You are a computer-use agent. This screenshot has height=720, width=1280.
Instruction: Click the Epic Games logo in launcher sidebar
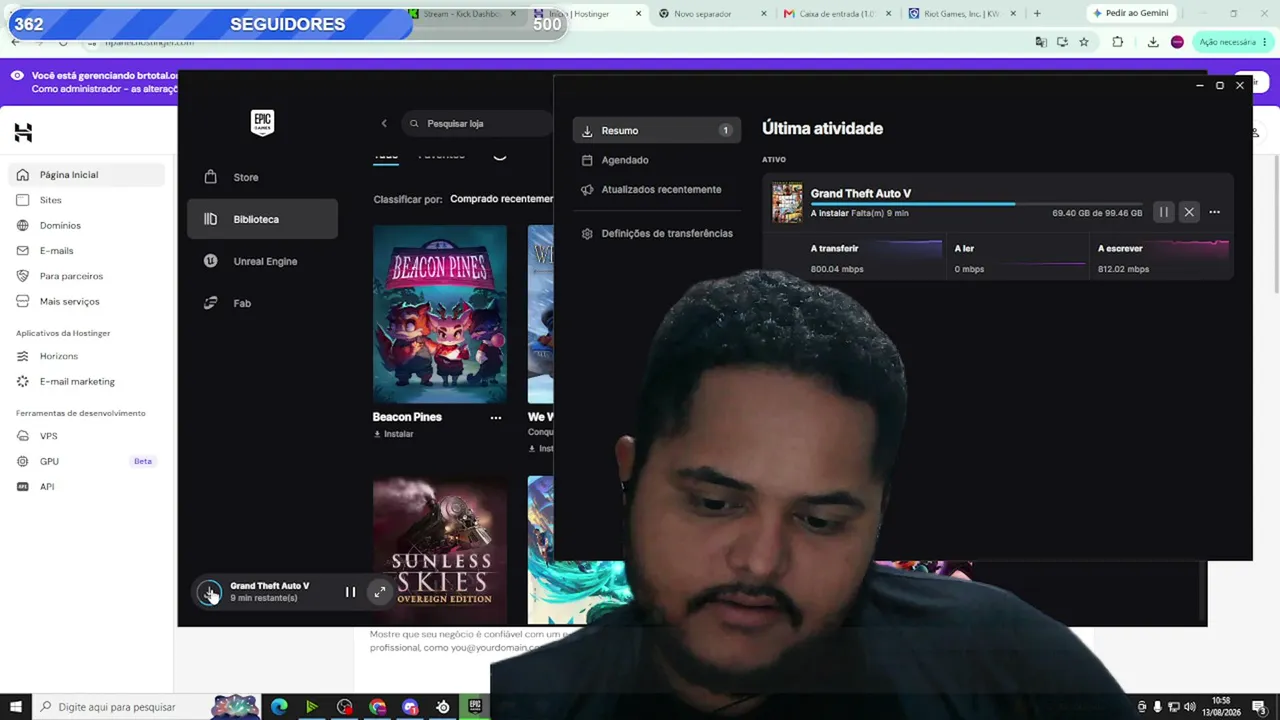click(262, 123)
